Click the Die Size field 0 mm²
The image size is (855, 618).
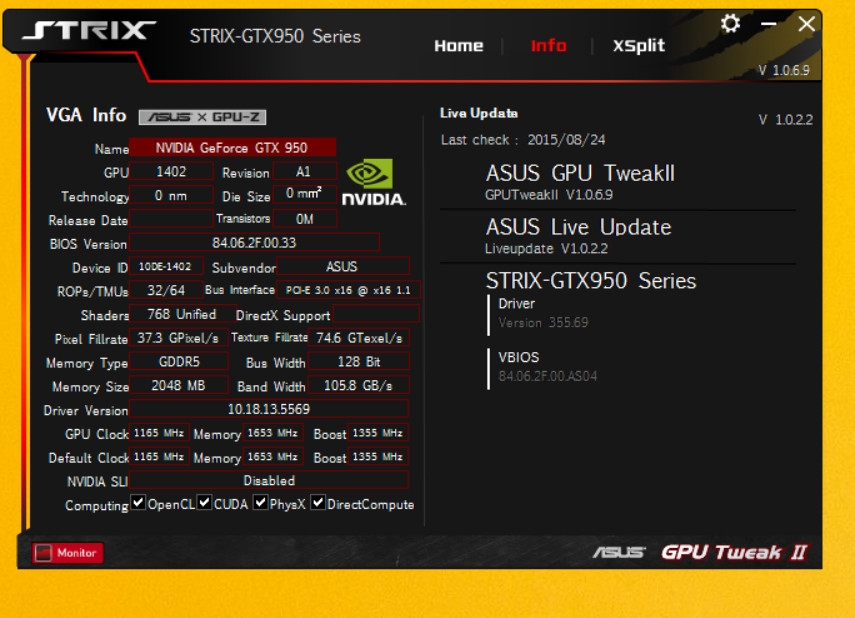pyautogui.click(x=304, y=194)
